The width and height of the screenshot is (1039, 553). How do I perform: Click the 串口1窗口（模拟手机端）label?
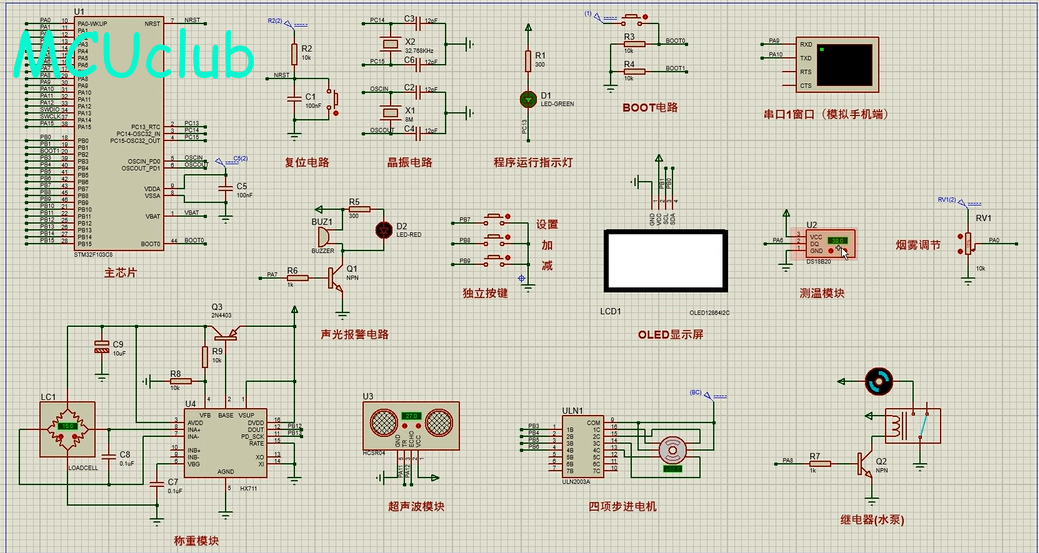[826, 114]
